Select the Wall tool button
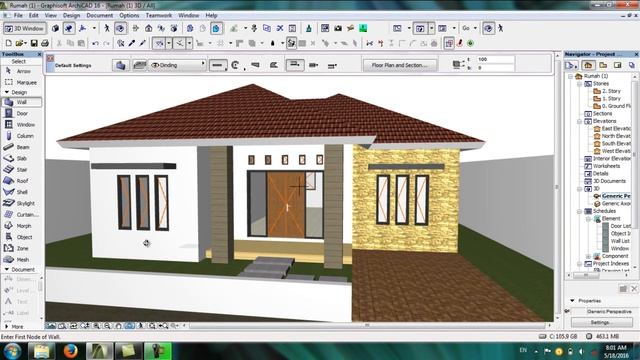This screenshot has height=360, width=640. [21, 102]
